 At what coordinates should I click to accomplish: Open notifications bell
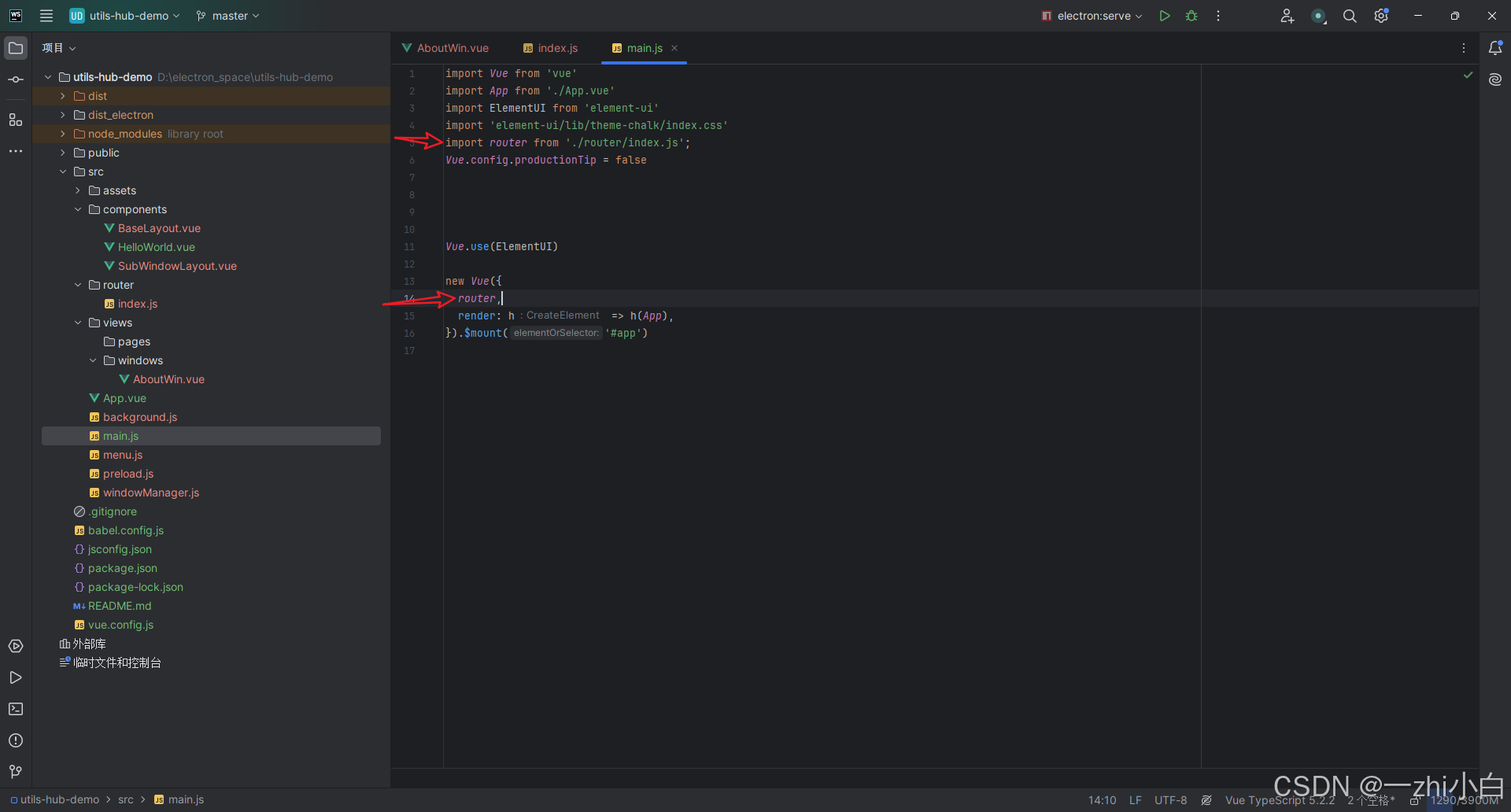coord(1495,48)
